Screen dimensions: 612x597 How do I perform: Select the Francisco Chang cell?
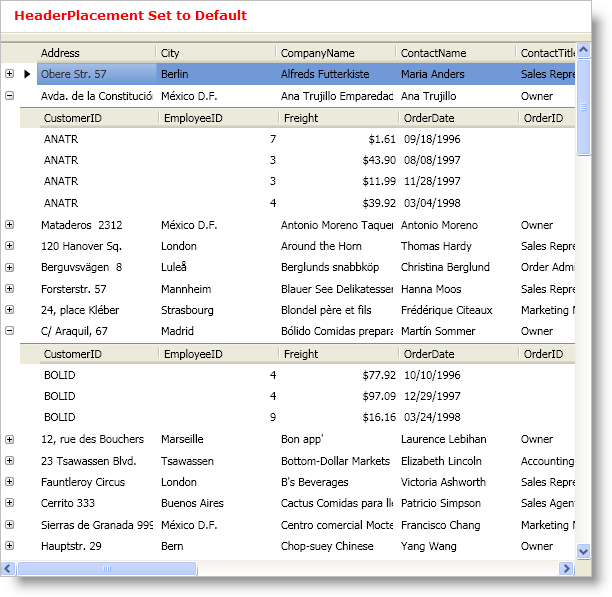pos(455,525)
